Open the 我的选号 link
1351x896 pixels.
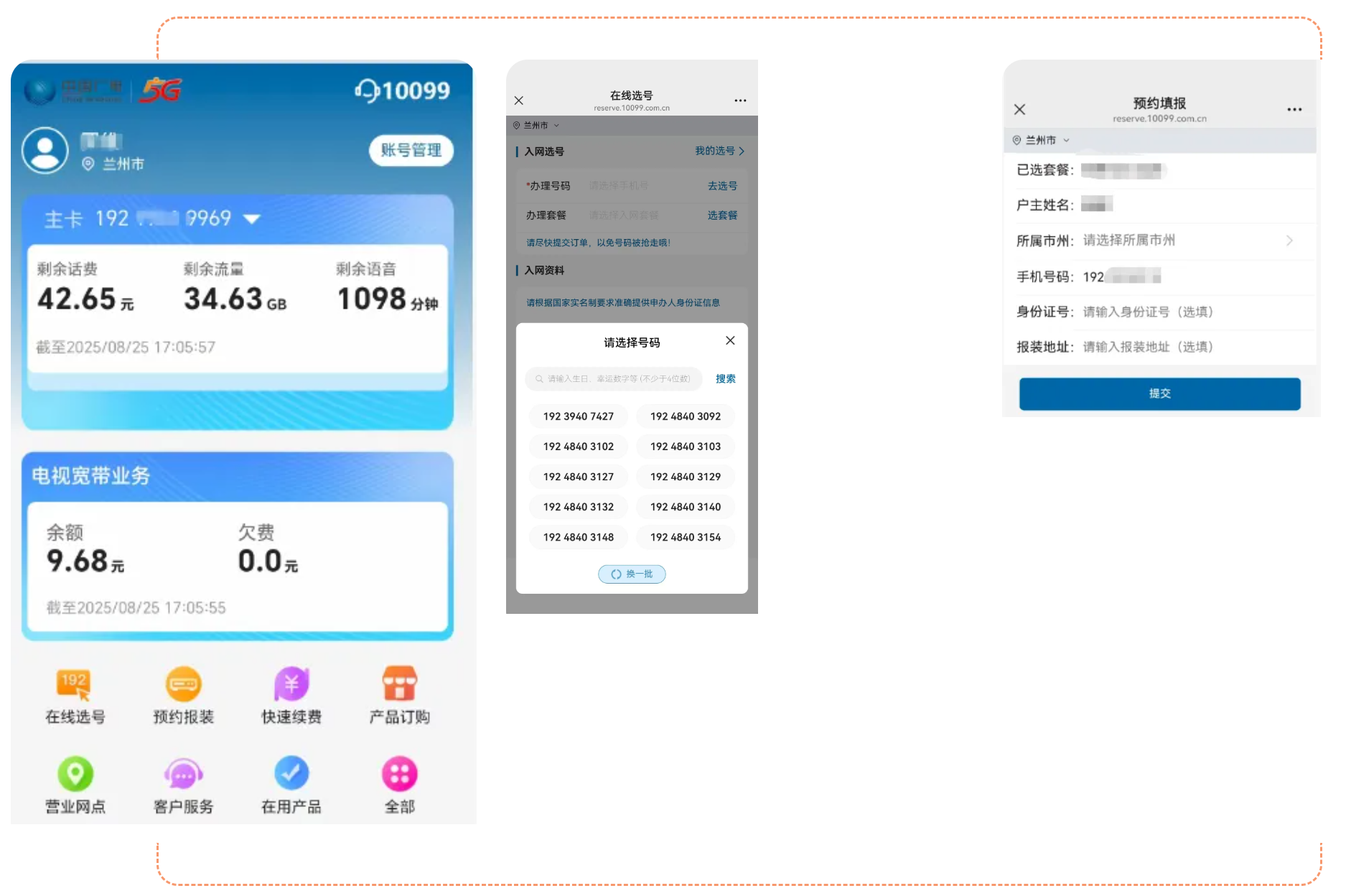click(719, 151)
